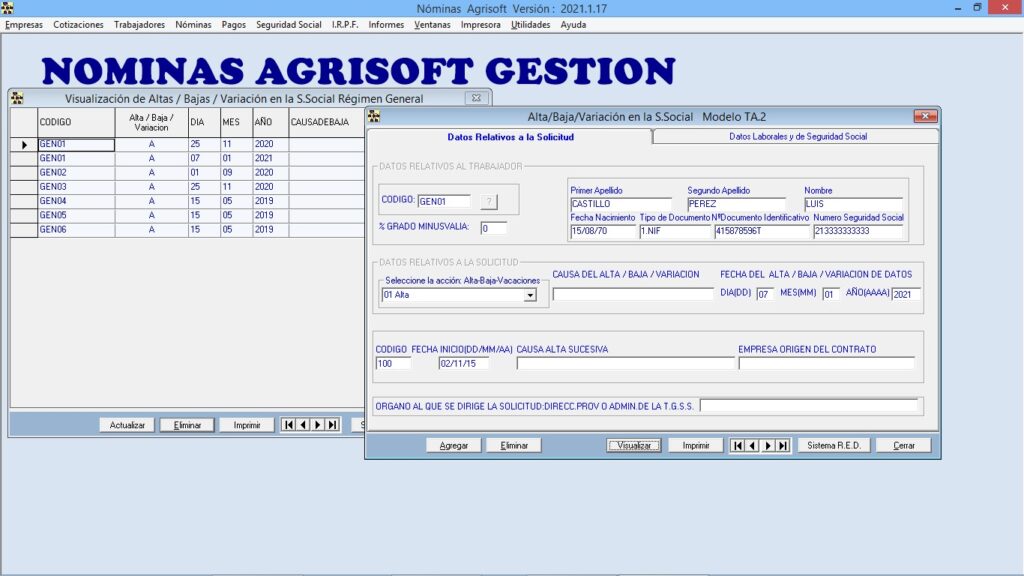The height and width of the screenshot is (576, 1024).
Task: Switch to Datos Laborales y de Seguridad Social tab
Action: click(797, 136)
